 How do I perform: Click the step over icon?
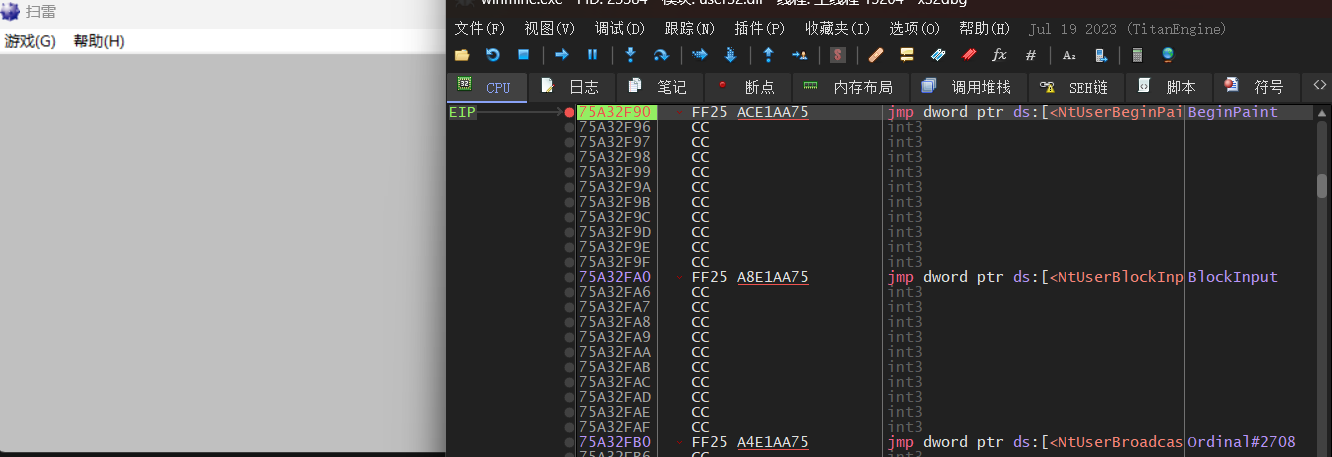point(660,55)
